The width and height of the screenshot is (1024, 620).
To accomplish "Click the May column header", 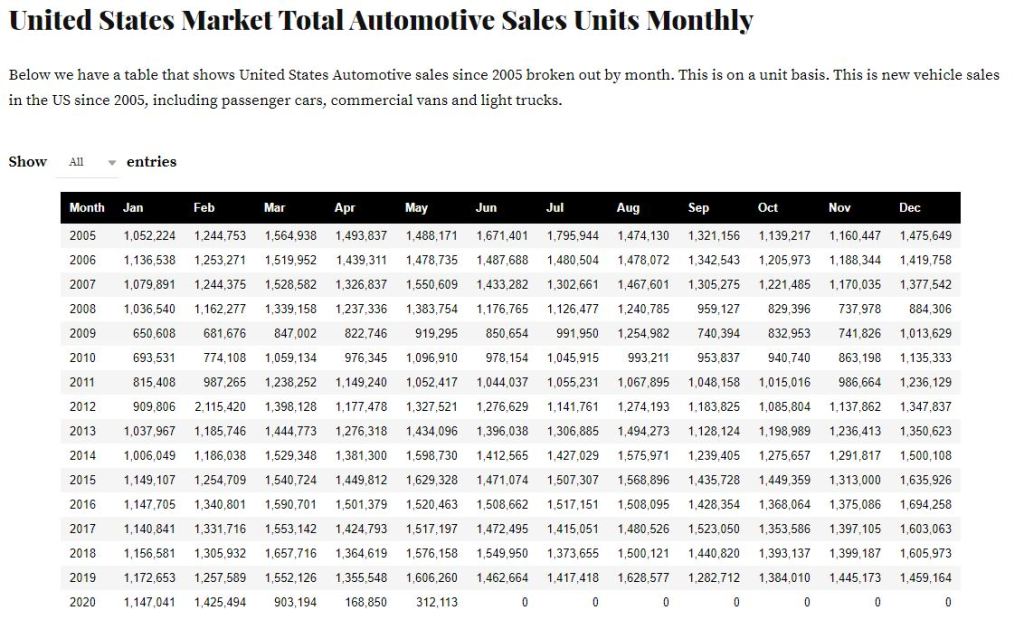I will point(416,208).
